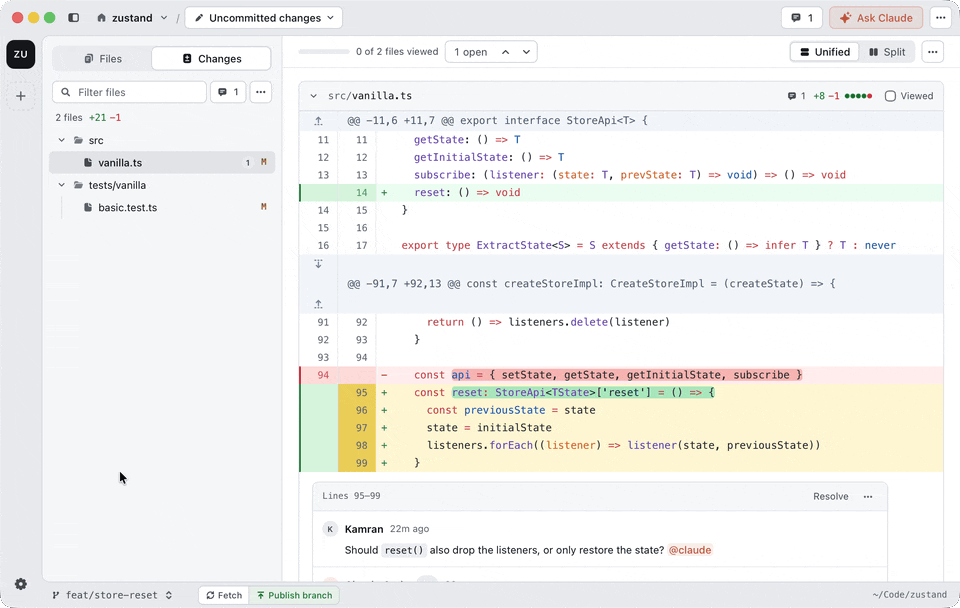Image resolution: width=960 pixels, height=608 pixels.
Task: Click the +8 −1 change dots indicator
Action: [x=858, y=96]
